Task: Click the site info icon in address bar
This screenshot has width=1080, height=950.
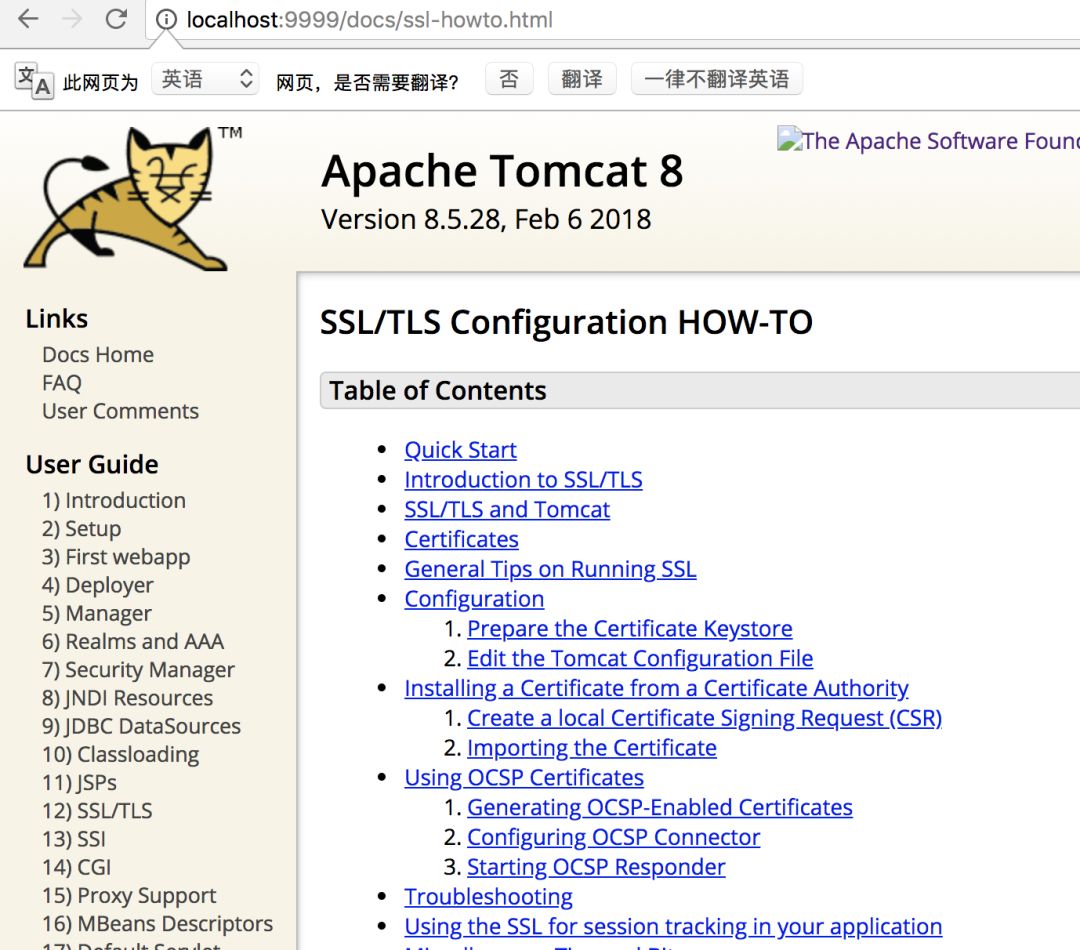Action: pyautogui.click(x=166, y=20)
